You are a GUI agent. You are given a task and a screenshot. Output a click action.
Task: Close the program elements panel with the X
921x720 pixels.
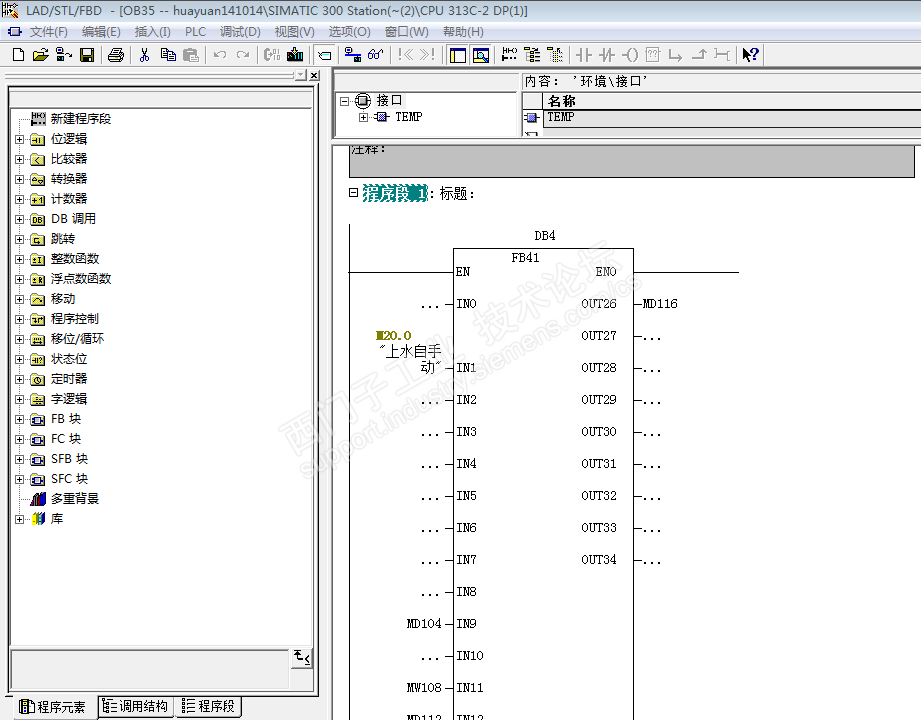(x=314, y=76)
